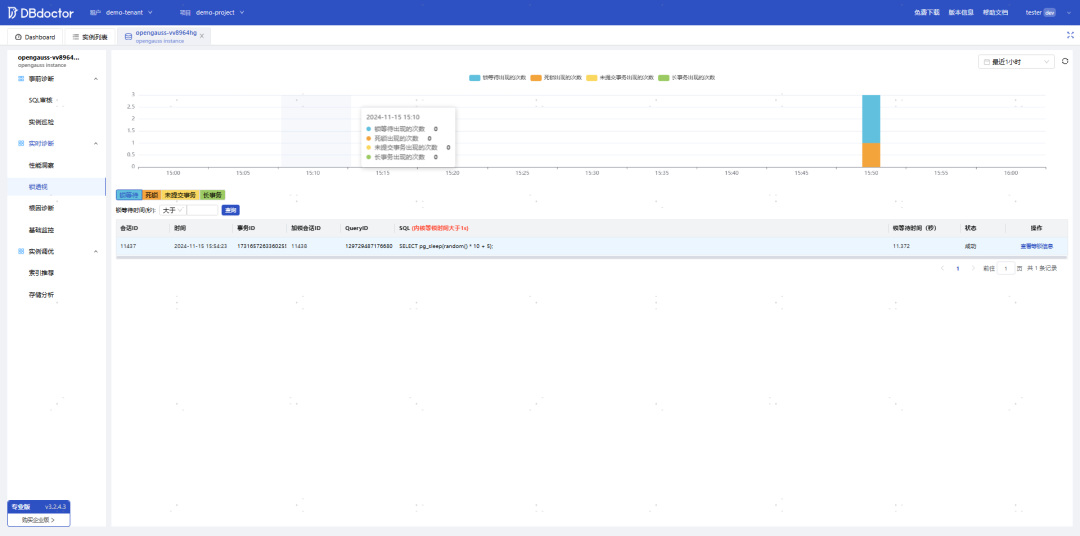
Task: Open SQL审核 in the sidebar
Action: (41, 100)
